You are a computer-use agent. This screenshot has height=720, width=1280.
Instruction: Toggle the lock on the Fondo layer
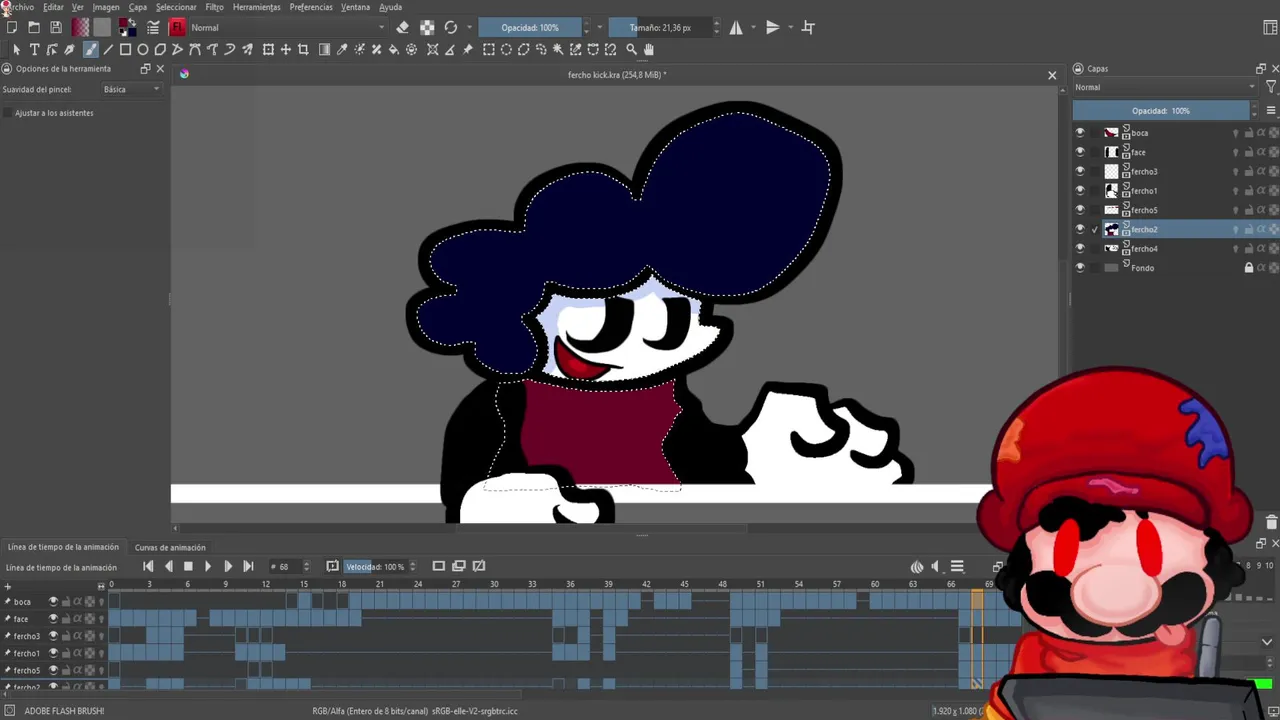tap(1248, 267)
